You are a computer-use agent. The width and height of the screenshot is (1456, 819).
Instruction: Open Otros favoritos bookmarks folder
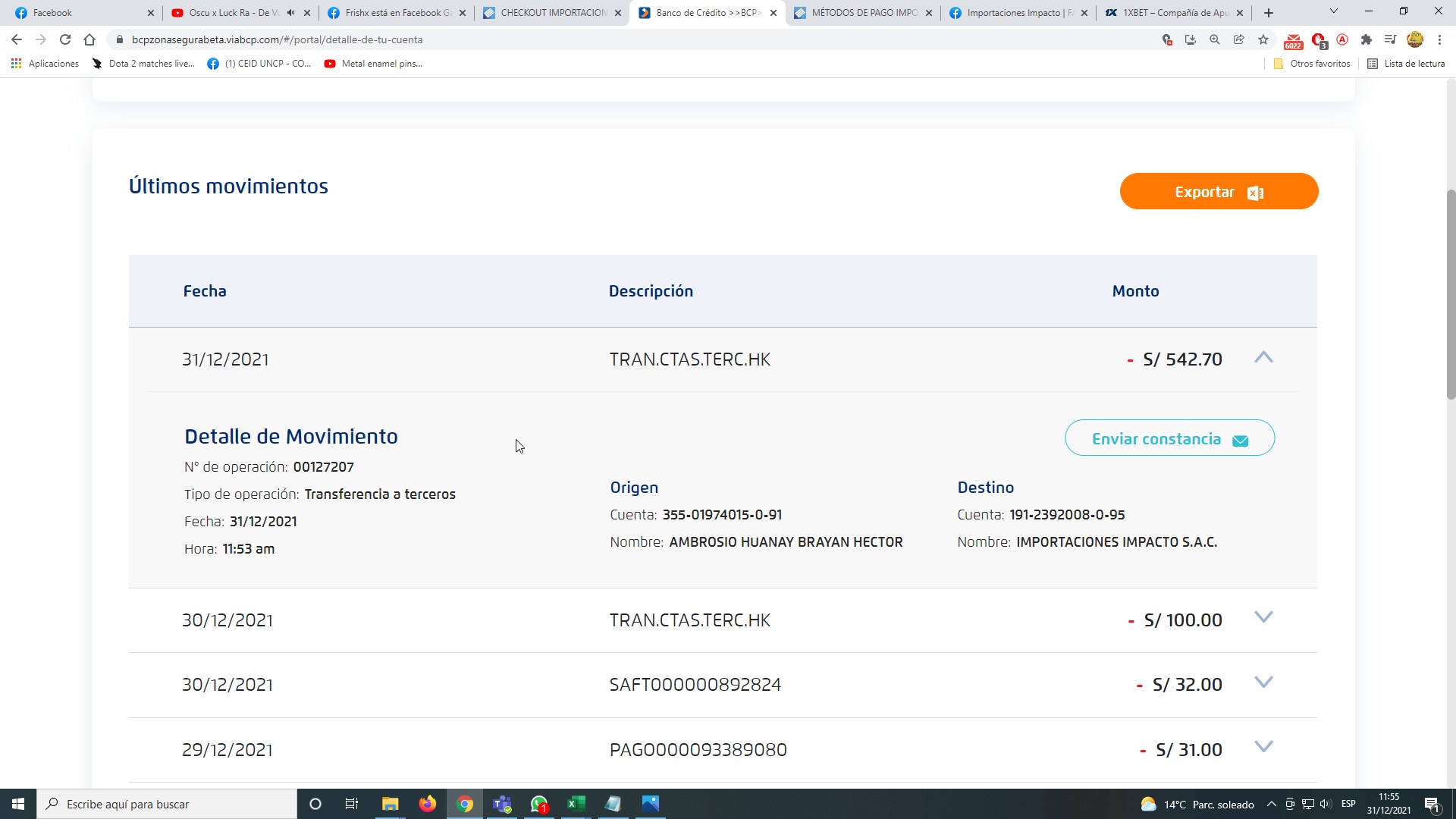pos(1313,64)
